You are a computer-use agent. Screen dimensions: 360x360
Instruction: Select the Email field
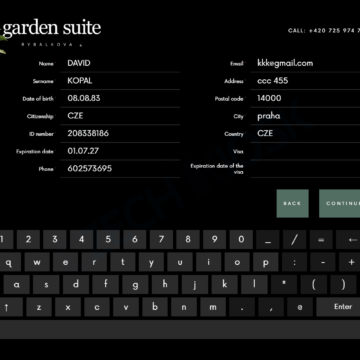[x=305, y=63]
